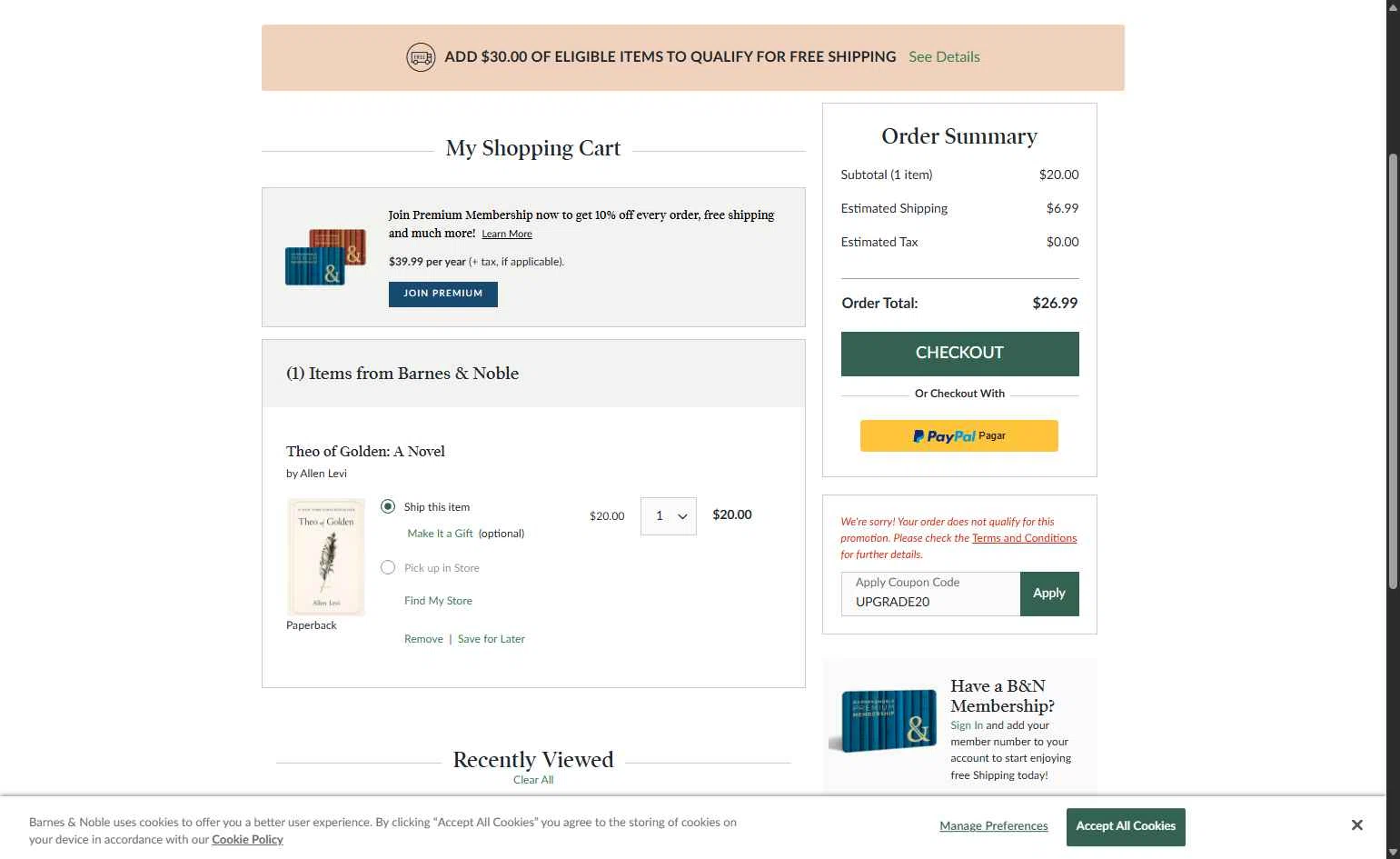Click the Make It a Gift link
1400x859 pixels.
click(x=440, y=534)
